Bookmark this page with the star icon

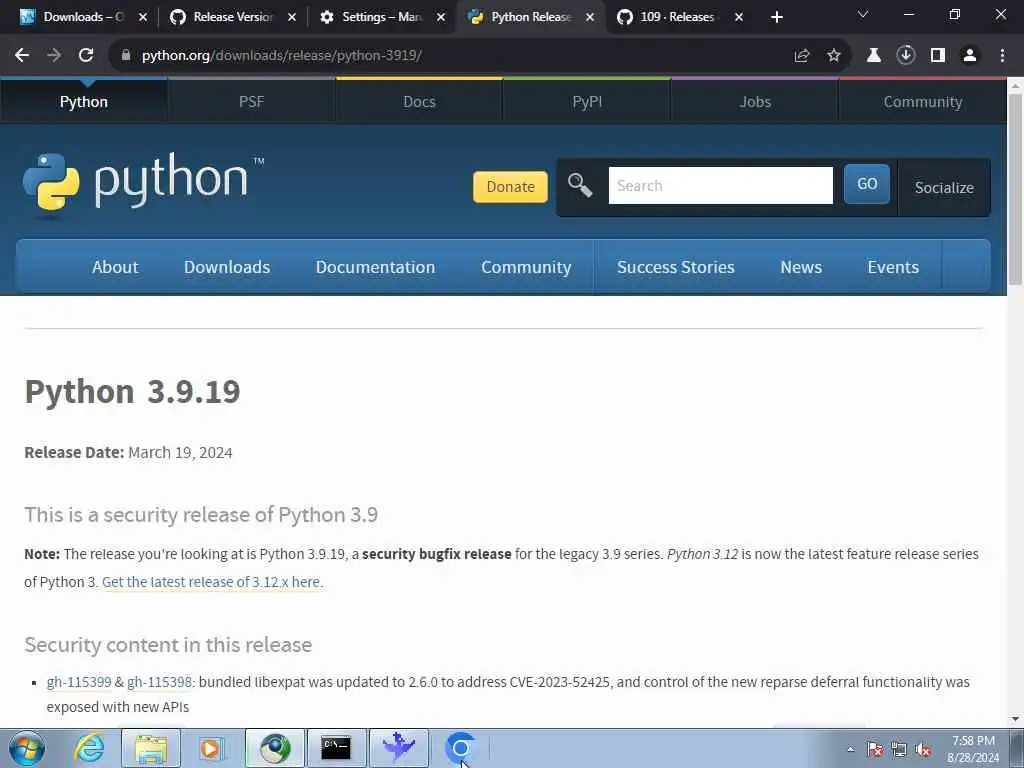(x=834, y=56)
